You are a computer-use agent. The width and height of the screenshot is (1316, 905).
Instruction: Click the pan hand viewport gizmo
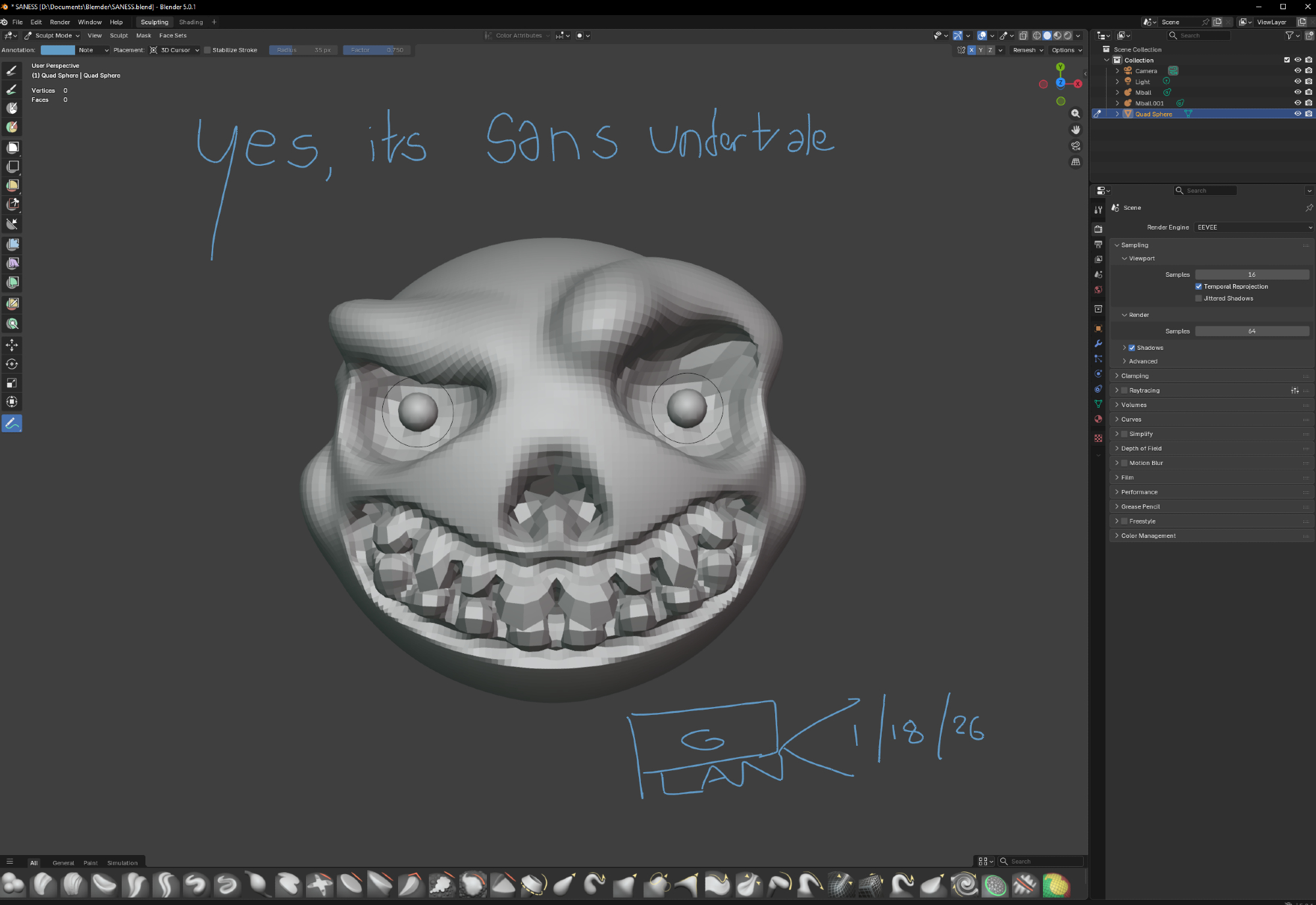click(x=1076, y=130)
